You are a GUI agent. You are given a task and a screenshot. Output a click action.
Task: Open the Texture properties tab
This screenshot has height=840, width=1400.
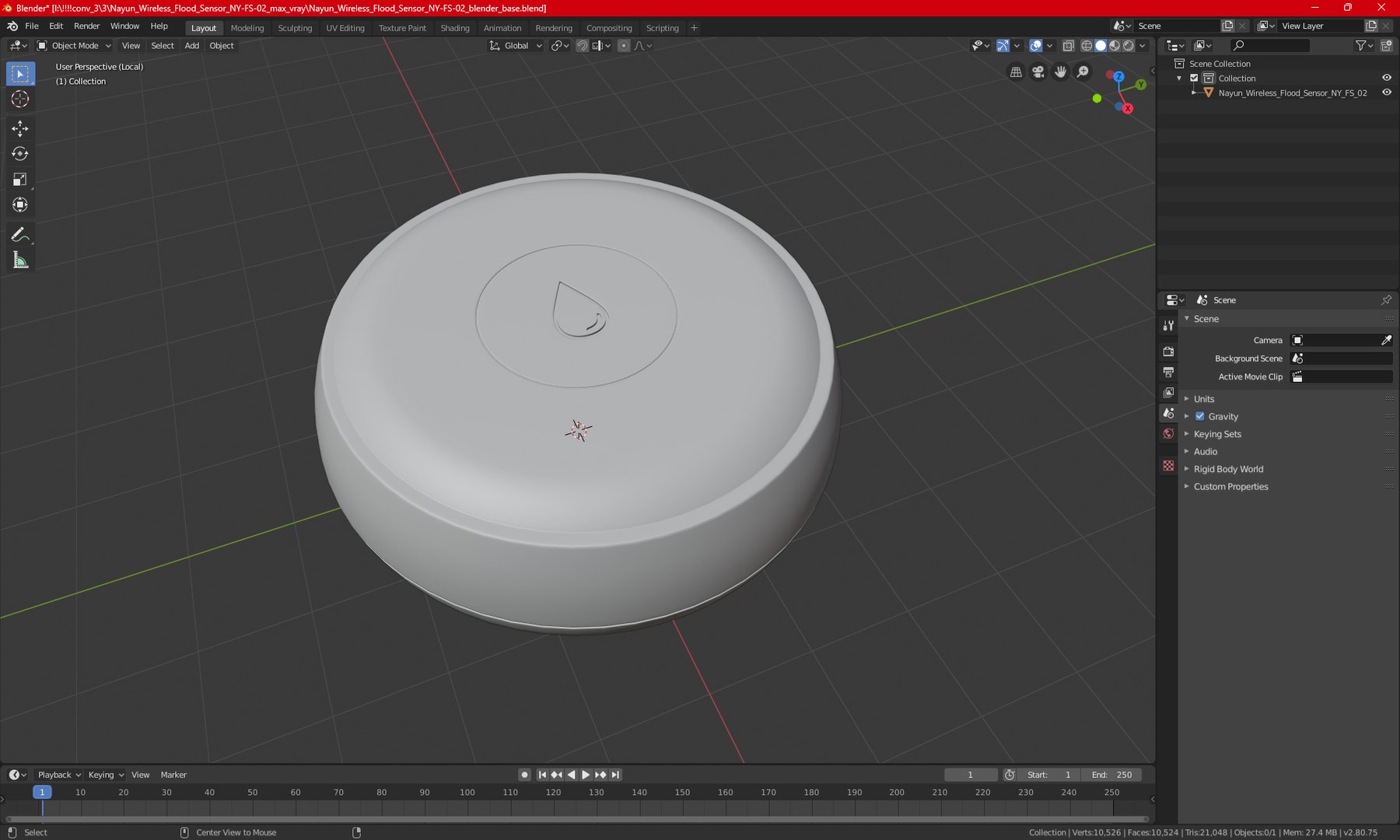[1168, 466]
